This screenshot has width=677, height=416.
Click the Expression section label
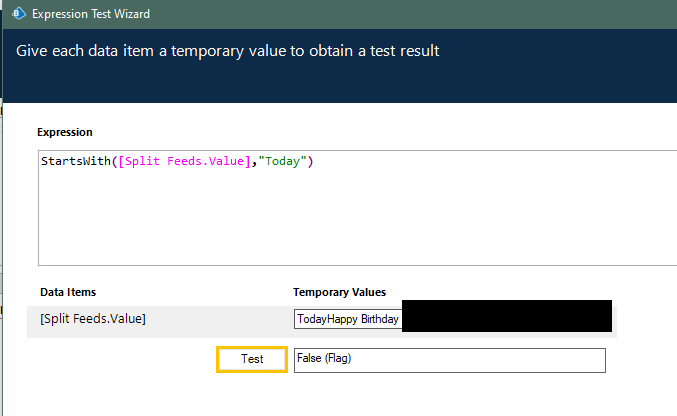[65, 132]
